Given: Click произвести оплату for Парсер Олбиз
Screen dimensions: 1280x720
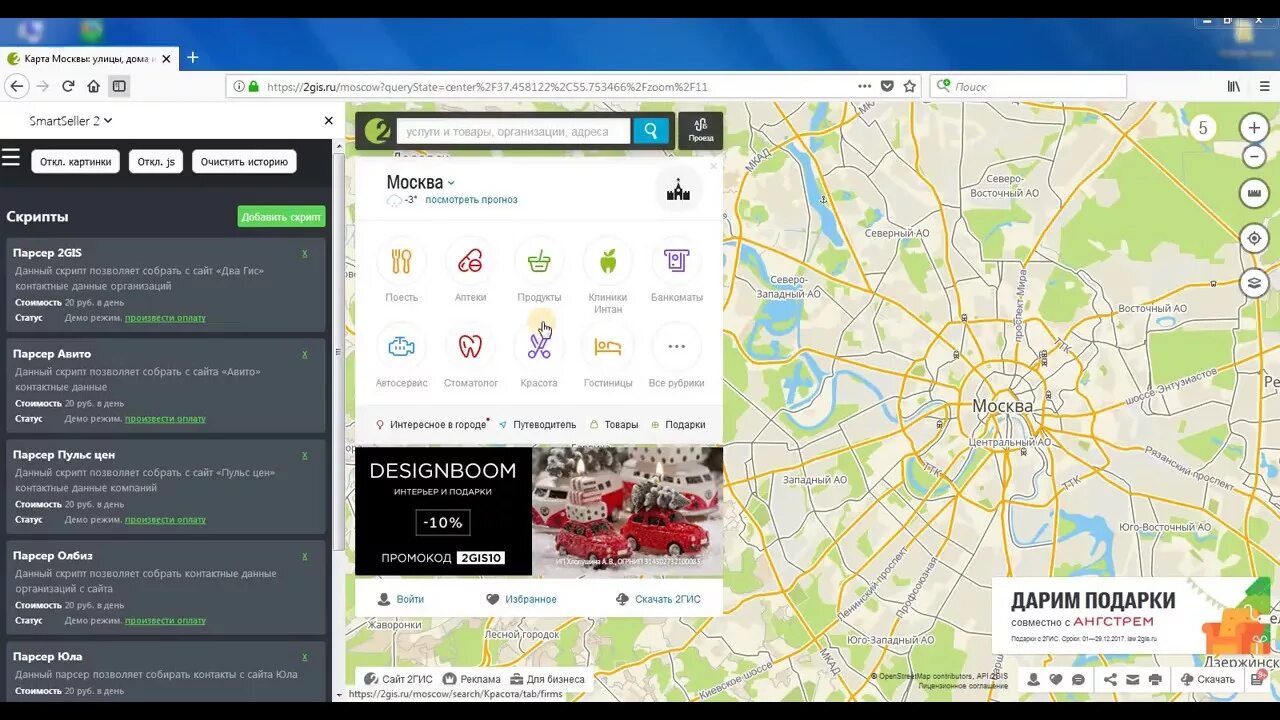Looking at the screenshot, I should click(165, 621).
